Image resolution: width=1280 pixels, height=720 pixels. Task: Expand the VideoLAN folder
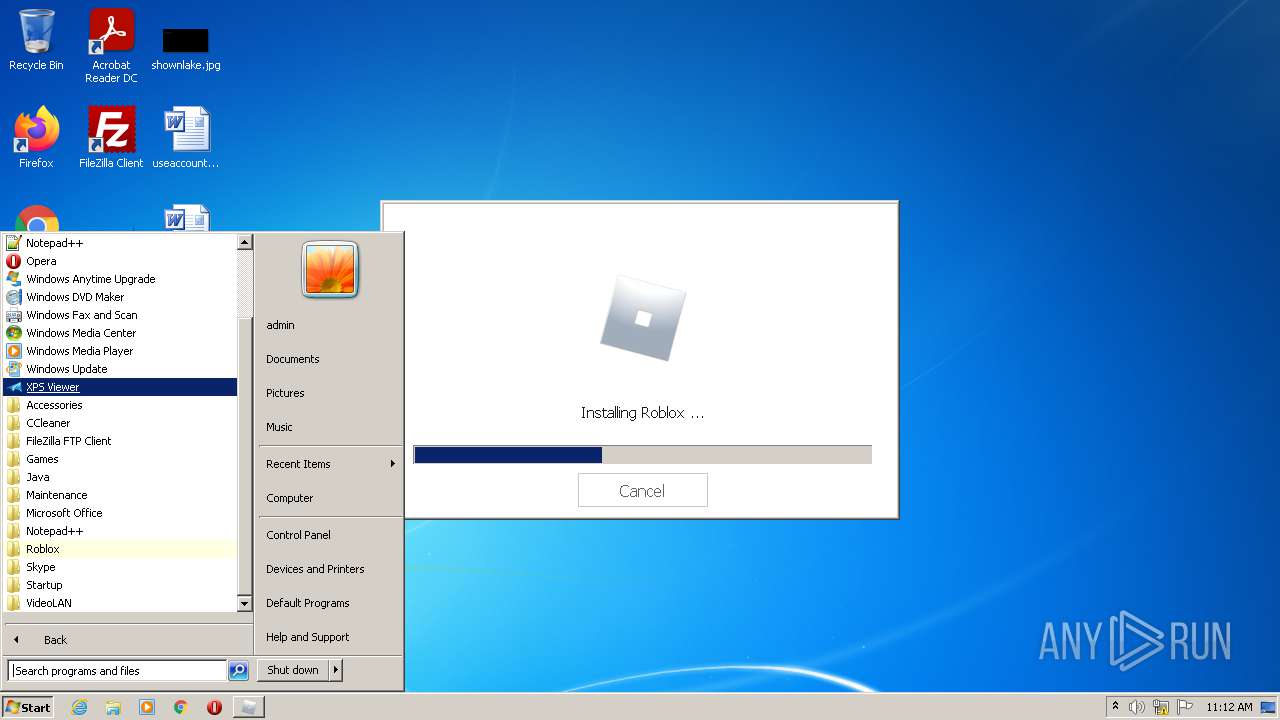point(120,603)
